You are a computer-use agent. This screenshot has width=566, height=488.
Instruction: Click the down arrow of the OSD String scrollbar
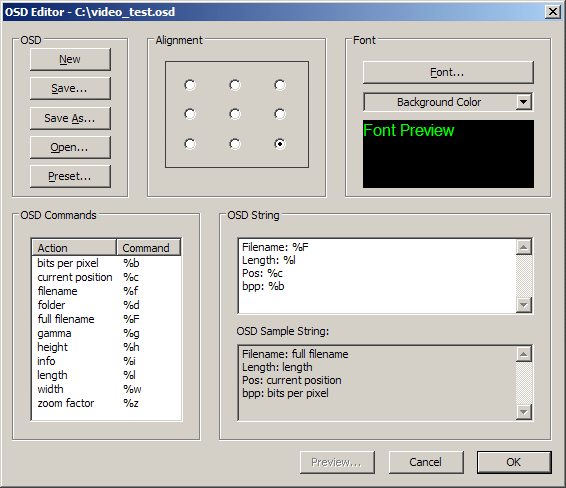point(524,305)
